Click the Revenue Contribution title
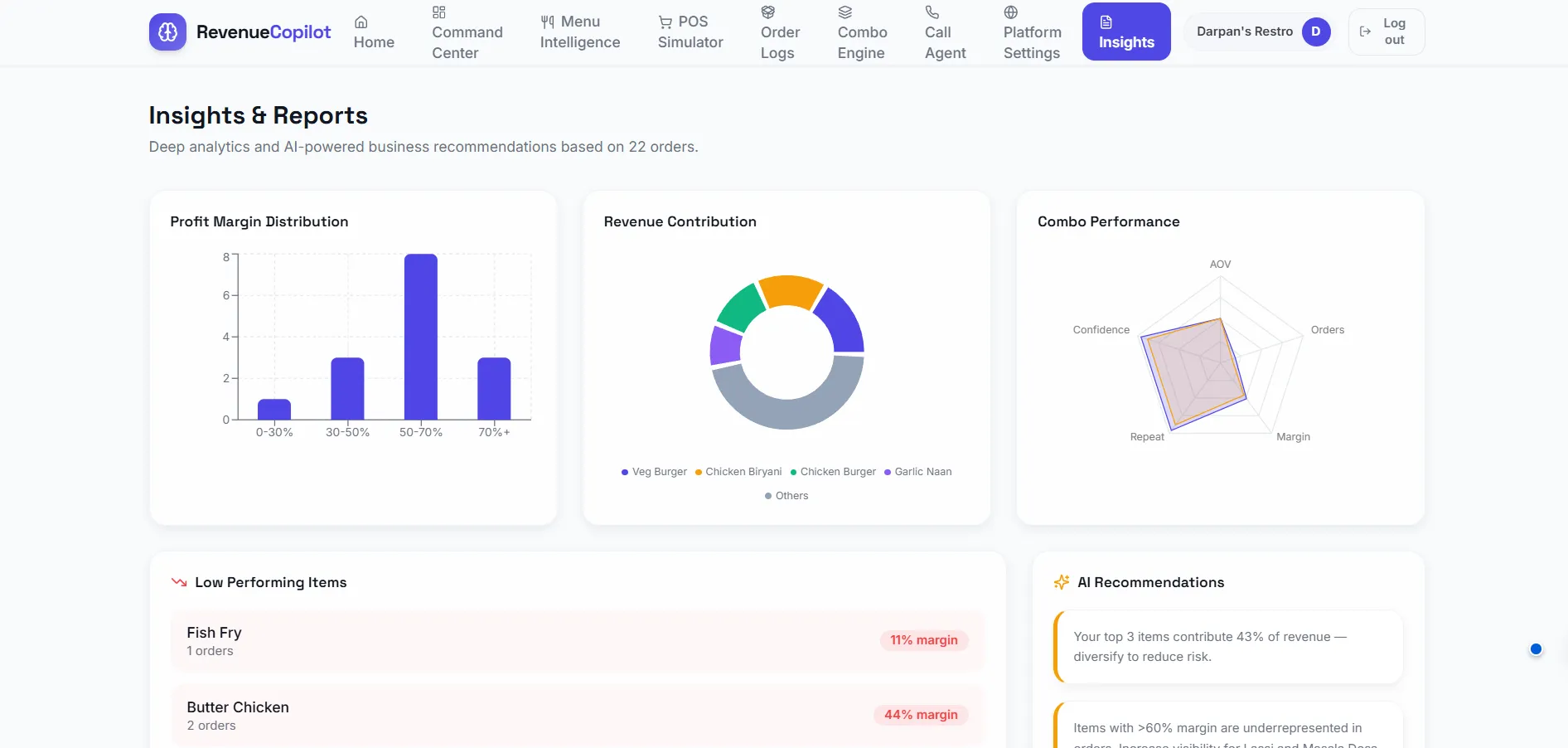This screenshot has width=1568, height=748. 680,221
